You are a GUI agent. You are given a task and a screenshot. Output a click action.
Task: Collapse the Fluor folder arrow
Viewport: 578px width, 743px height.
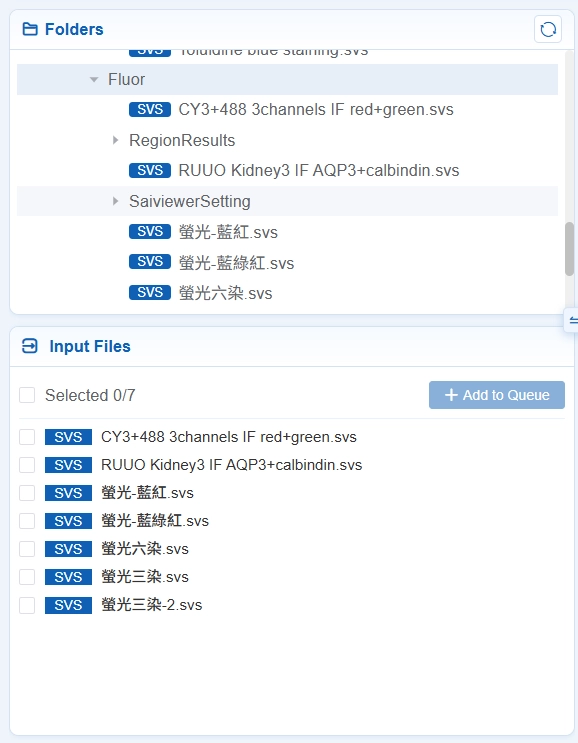pos(94,80)
